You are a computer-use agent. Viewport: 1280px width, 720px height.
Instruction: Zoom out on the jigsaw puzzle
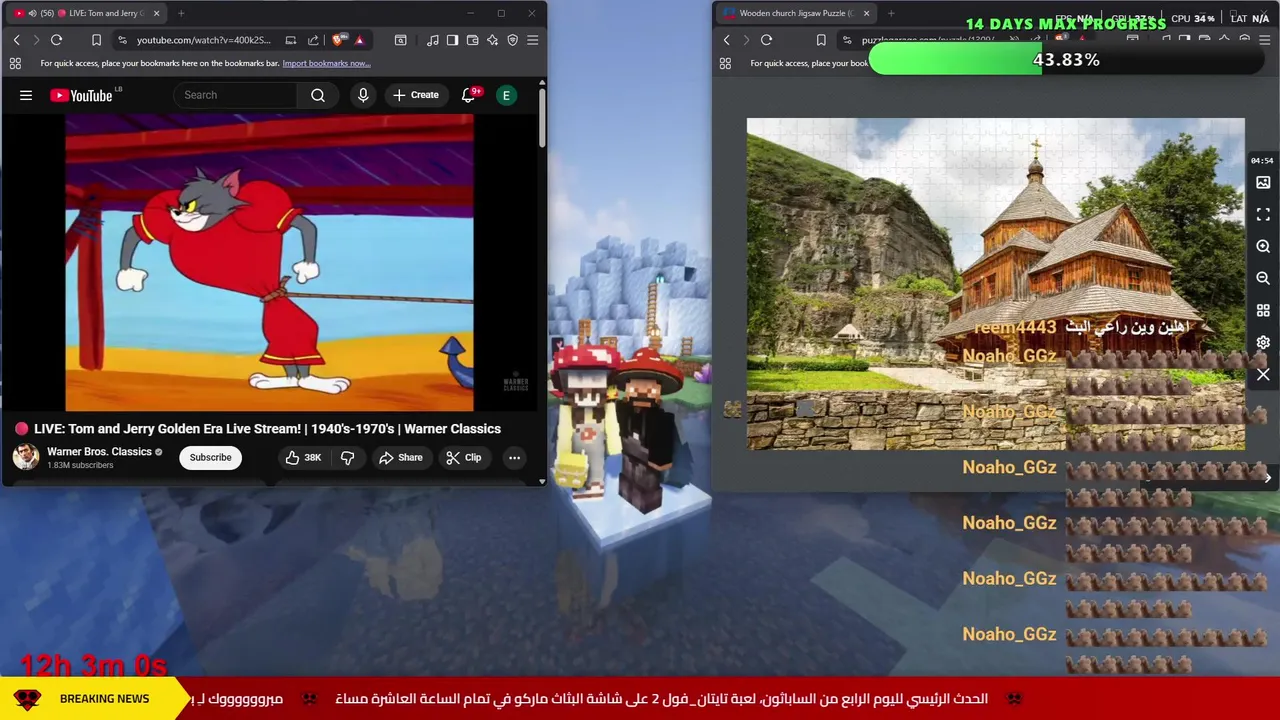[x=1263, y=279]
